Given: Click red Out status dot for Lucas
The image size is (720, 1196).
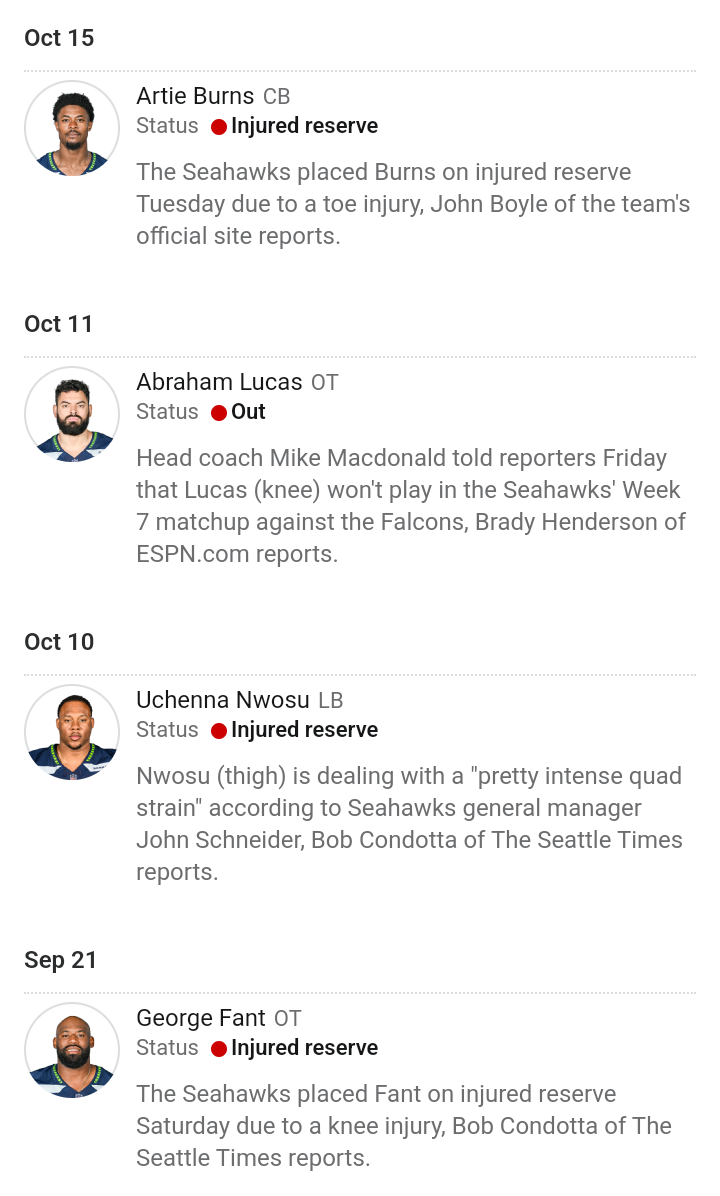Looking at the screenshot, I should click(219, 413).
